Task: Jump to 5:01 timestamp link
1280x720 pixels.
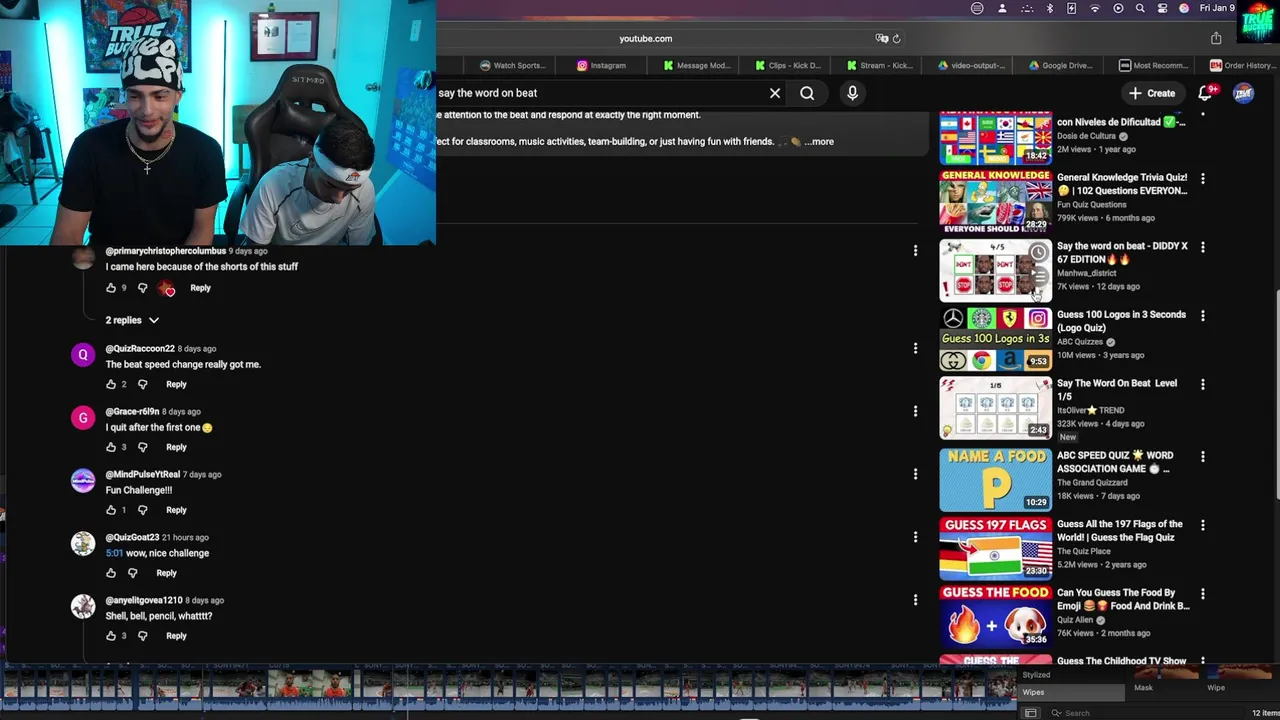Action: 114,553
